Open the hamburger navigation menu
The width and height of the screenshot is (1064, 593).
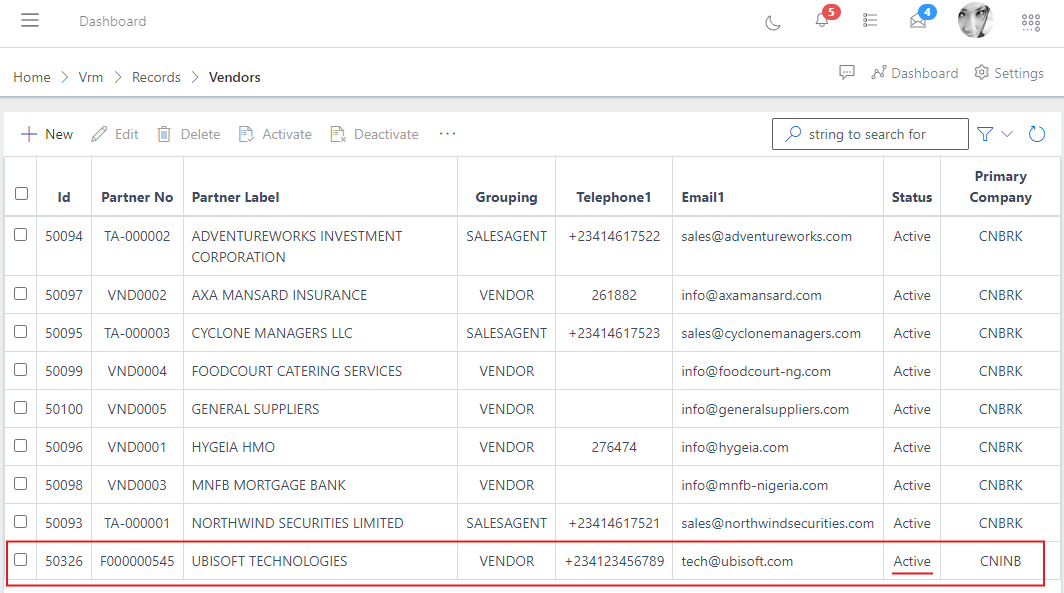click(29, 21)
